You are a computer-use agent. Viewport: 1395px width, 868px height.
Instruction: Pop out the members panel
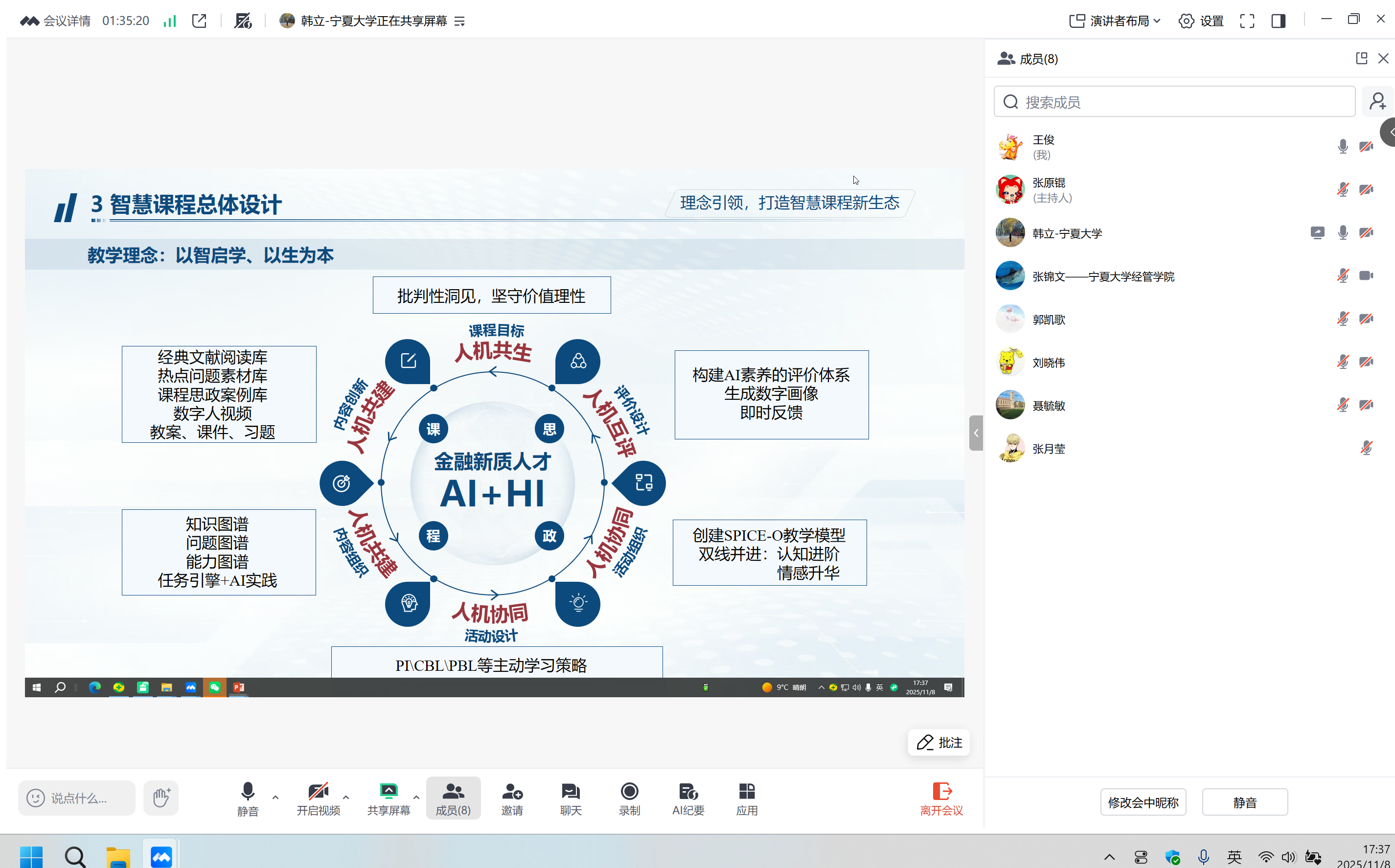click(x=1361, y=59)
